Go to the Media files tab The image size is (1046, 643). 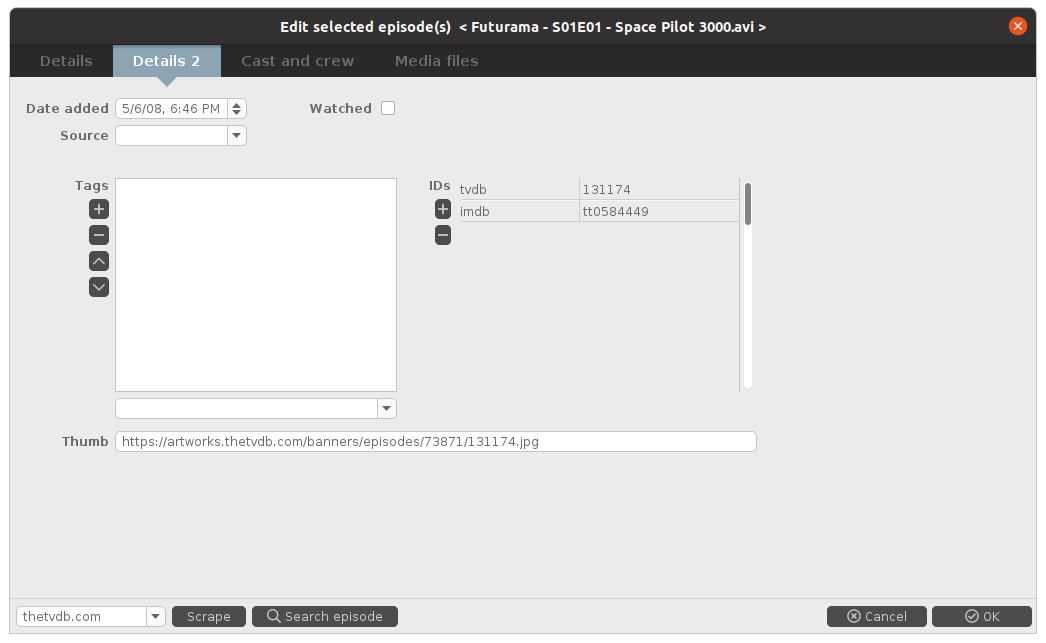pyautogui.click(x=436, y=61)
